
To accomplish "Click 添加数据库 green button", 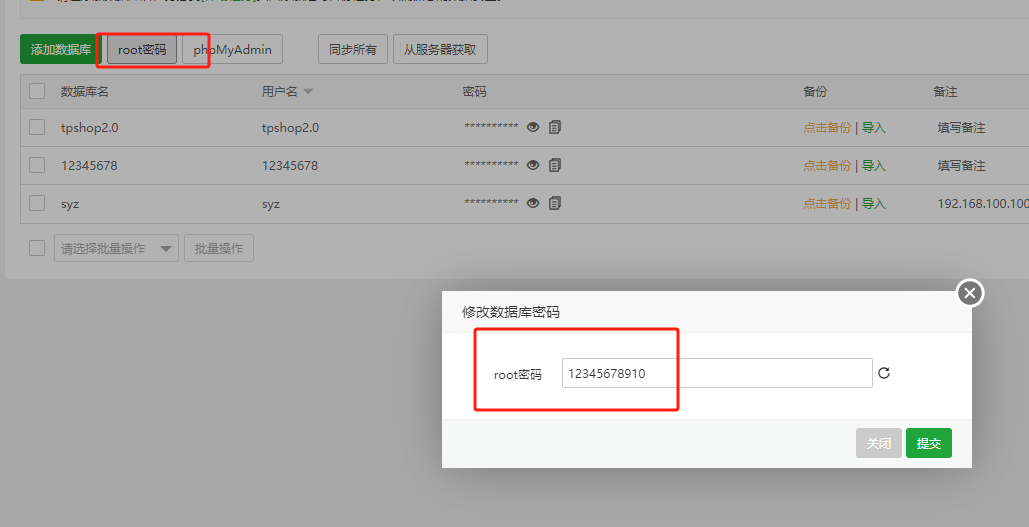I will click(x=60, y=49).
